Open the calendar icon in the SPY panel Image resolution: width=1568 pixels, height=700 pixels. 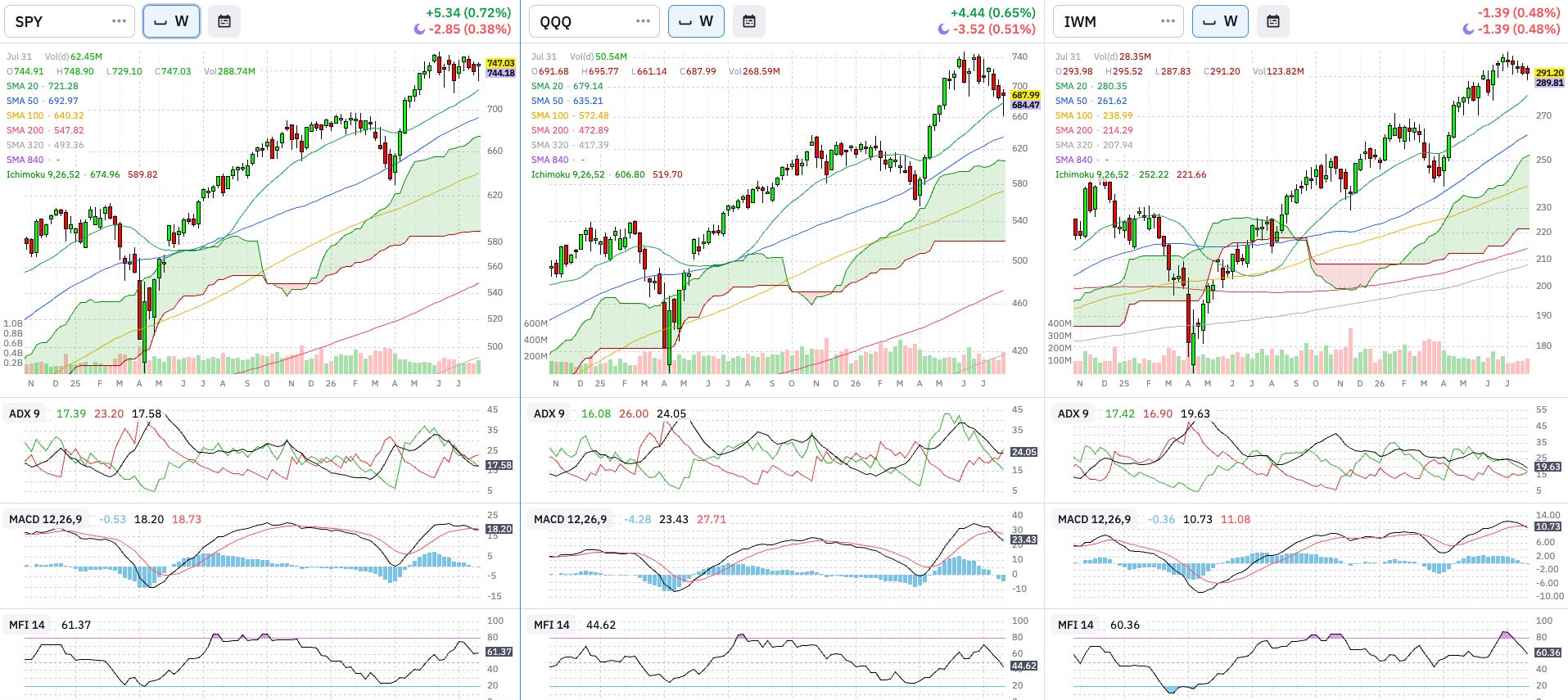(224, 21)
